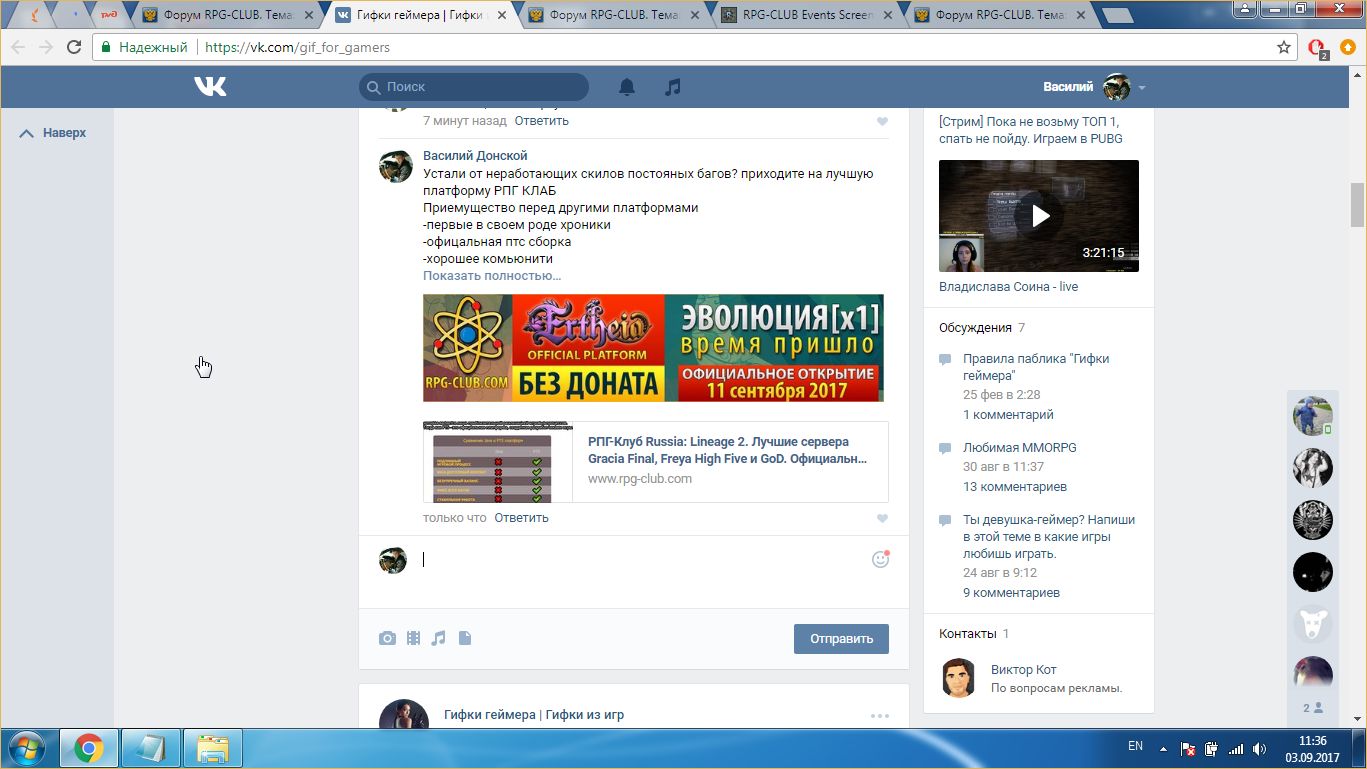Go forward in Chrome history
This screenshot has height=769, width=1367.
(46, 47)
